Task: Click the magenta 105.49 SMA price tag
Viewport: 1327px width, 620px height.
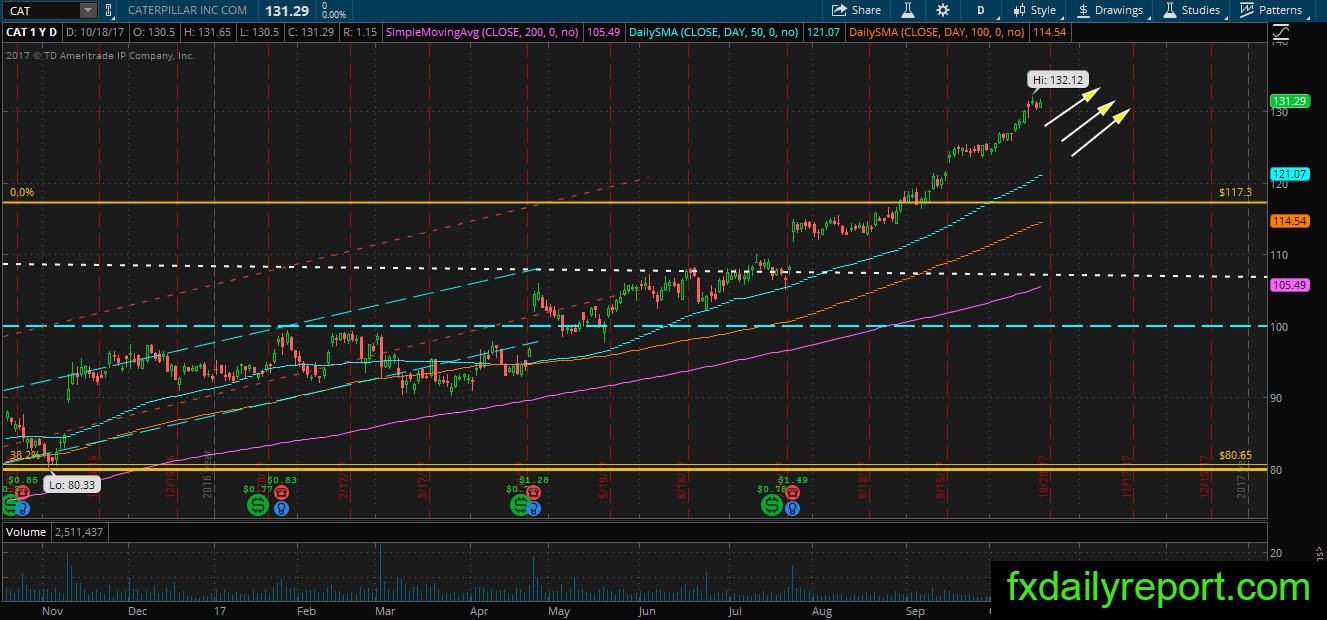Action: coord(1289,284)
